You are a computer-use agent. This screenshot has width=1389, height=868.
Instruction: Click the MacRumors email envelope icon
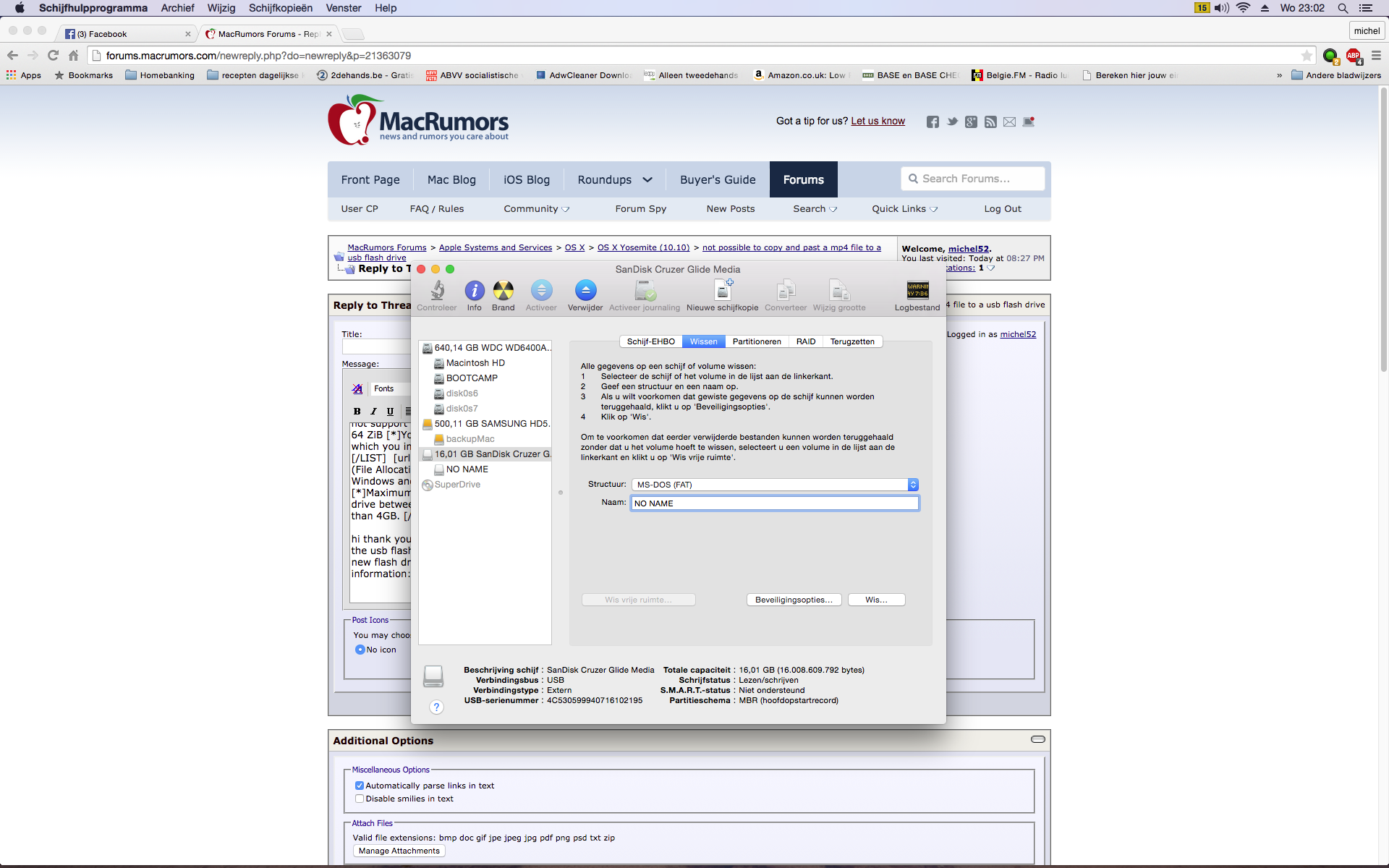point(1009,122)
